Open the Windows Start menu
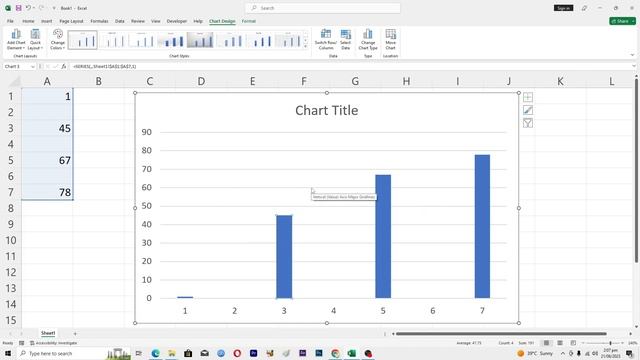Screen dimensions: 640x360 8,353
